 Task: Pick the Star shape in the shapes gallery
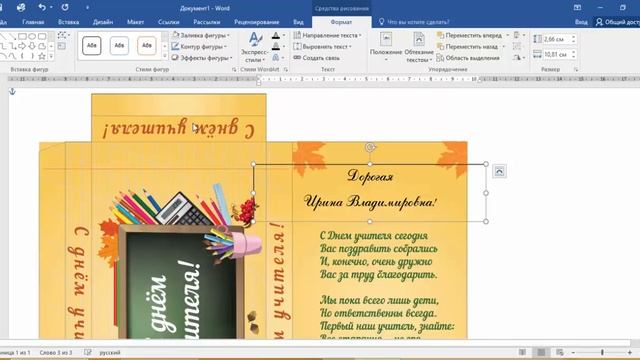point(42,56)
